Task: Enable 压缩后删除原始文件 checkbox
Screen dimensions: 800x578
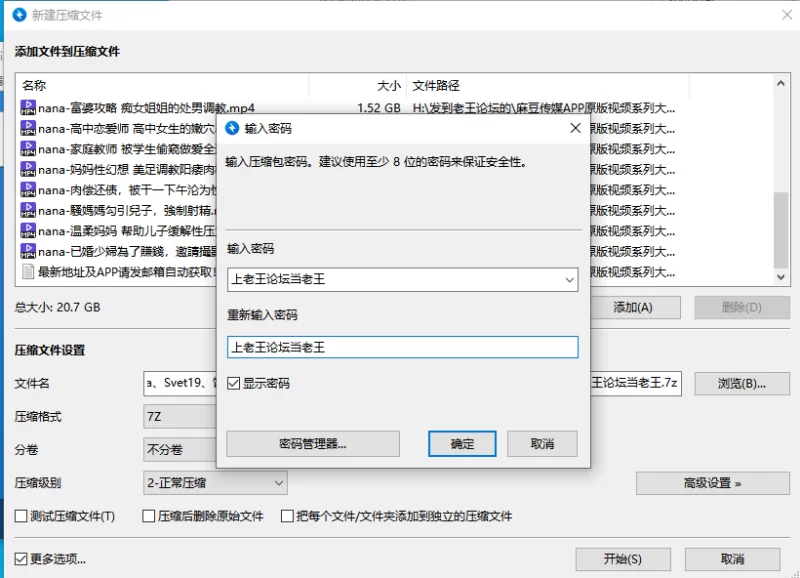Action: [x=148, y=516]
